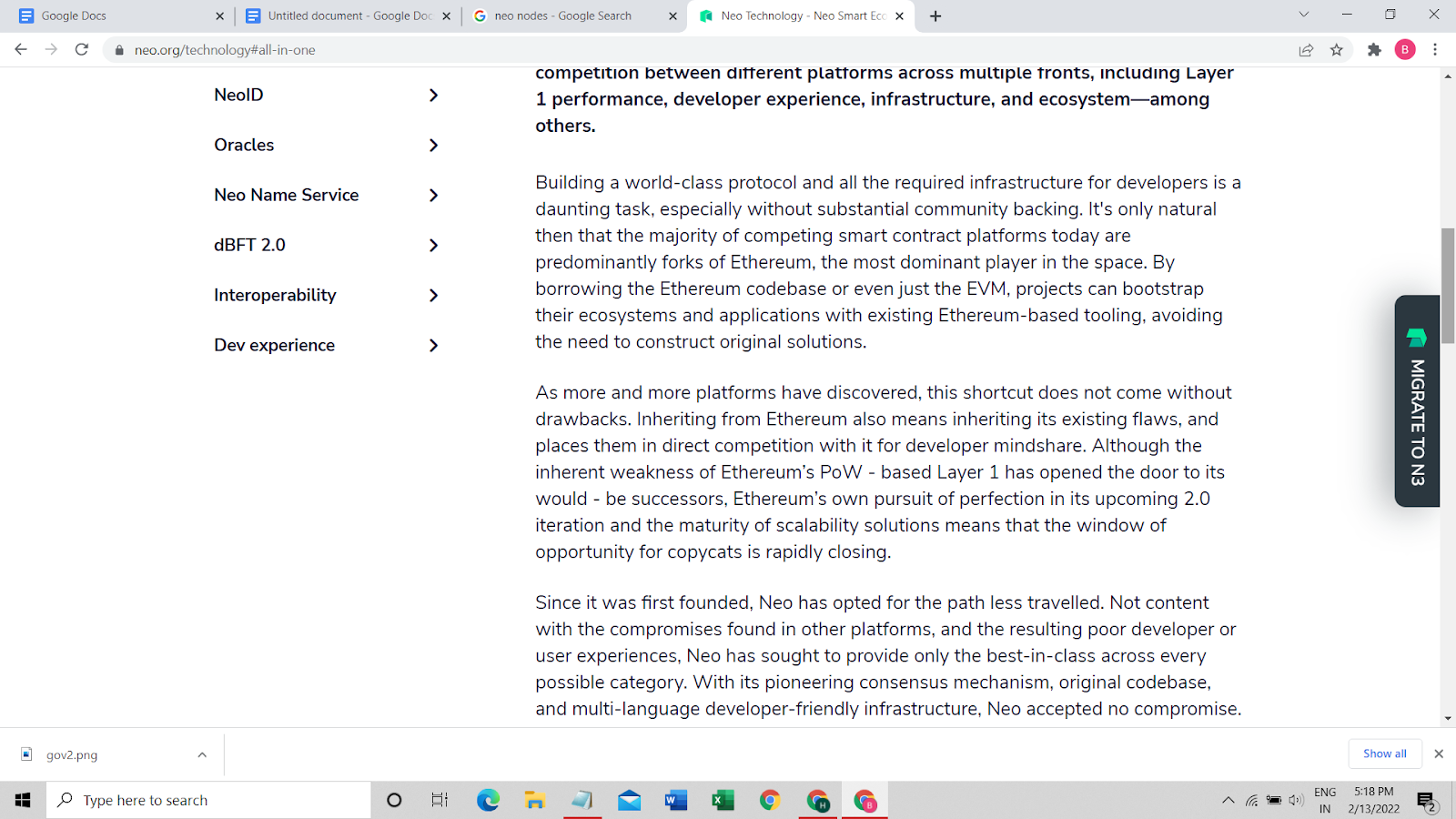Launch Excel from the taskbar
The width and height of the screenshot is (1456, 819).
point(723,800)
